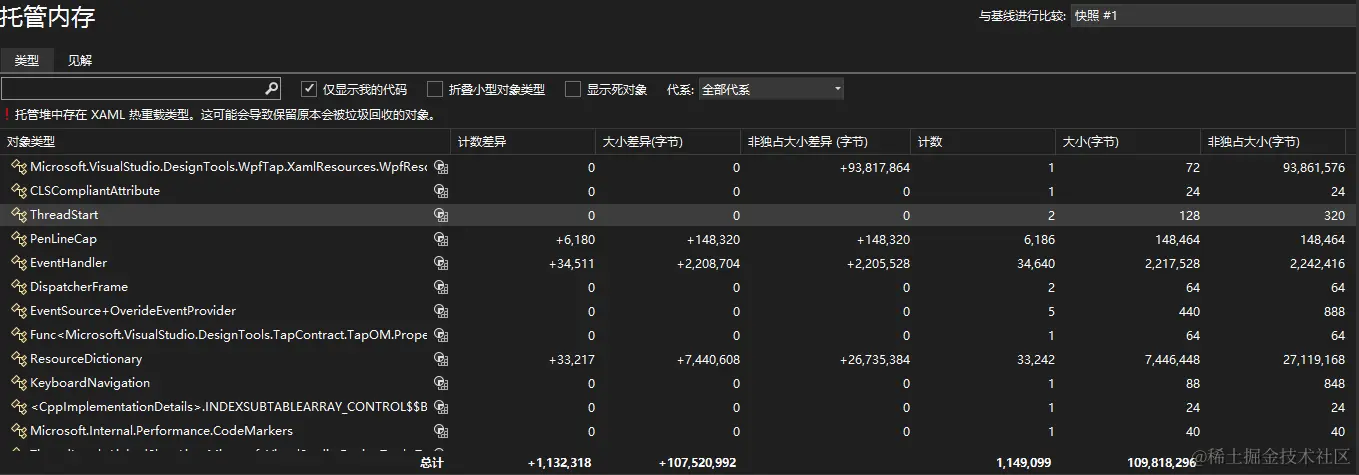Screen dimensions: 1359x475
Task: Click type icon of CppImplementationDetails row
Action: (x=18, y=407)
